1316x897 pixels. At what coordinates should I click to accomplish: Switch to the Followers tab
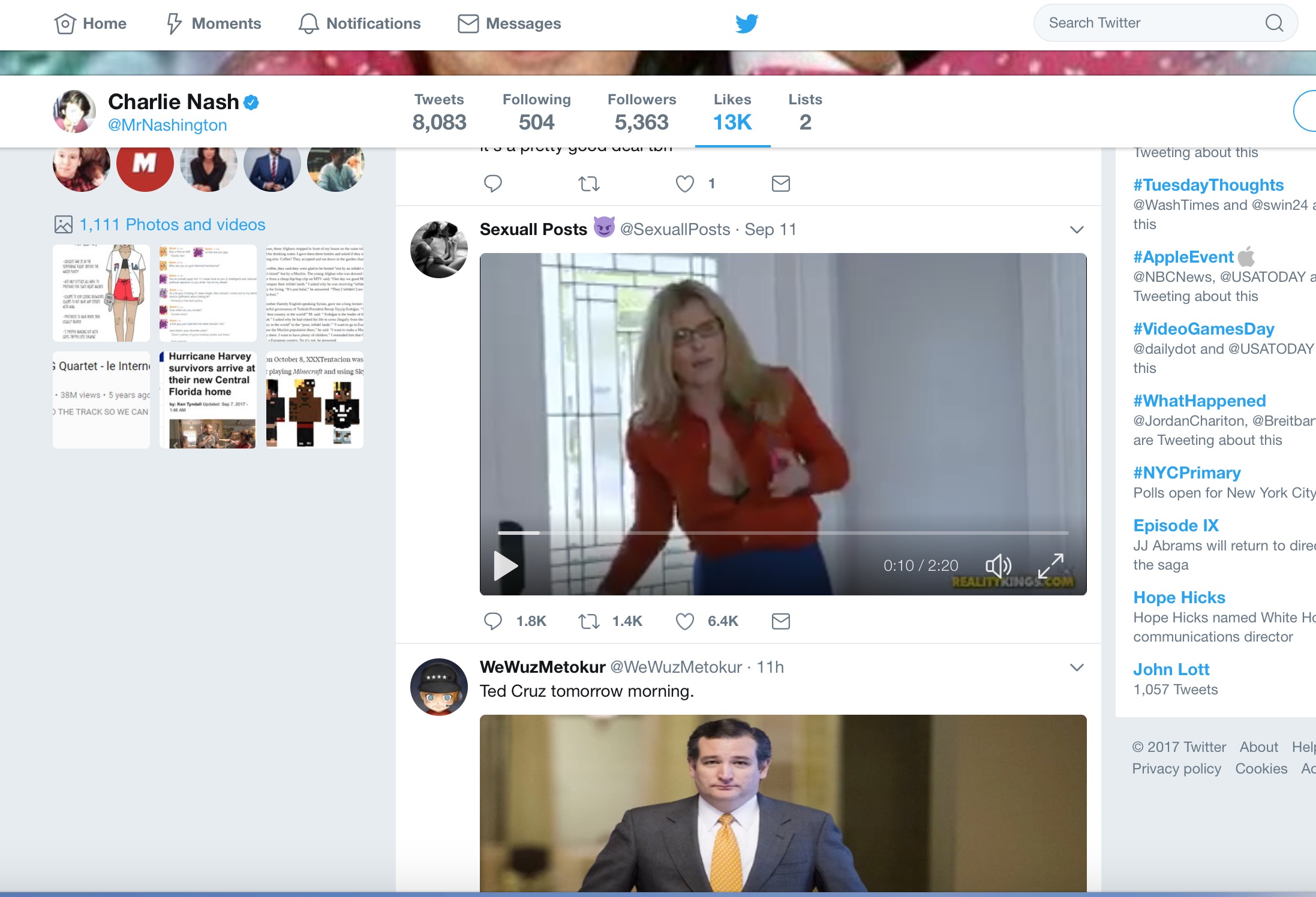pos(641,112)
